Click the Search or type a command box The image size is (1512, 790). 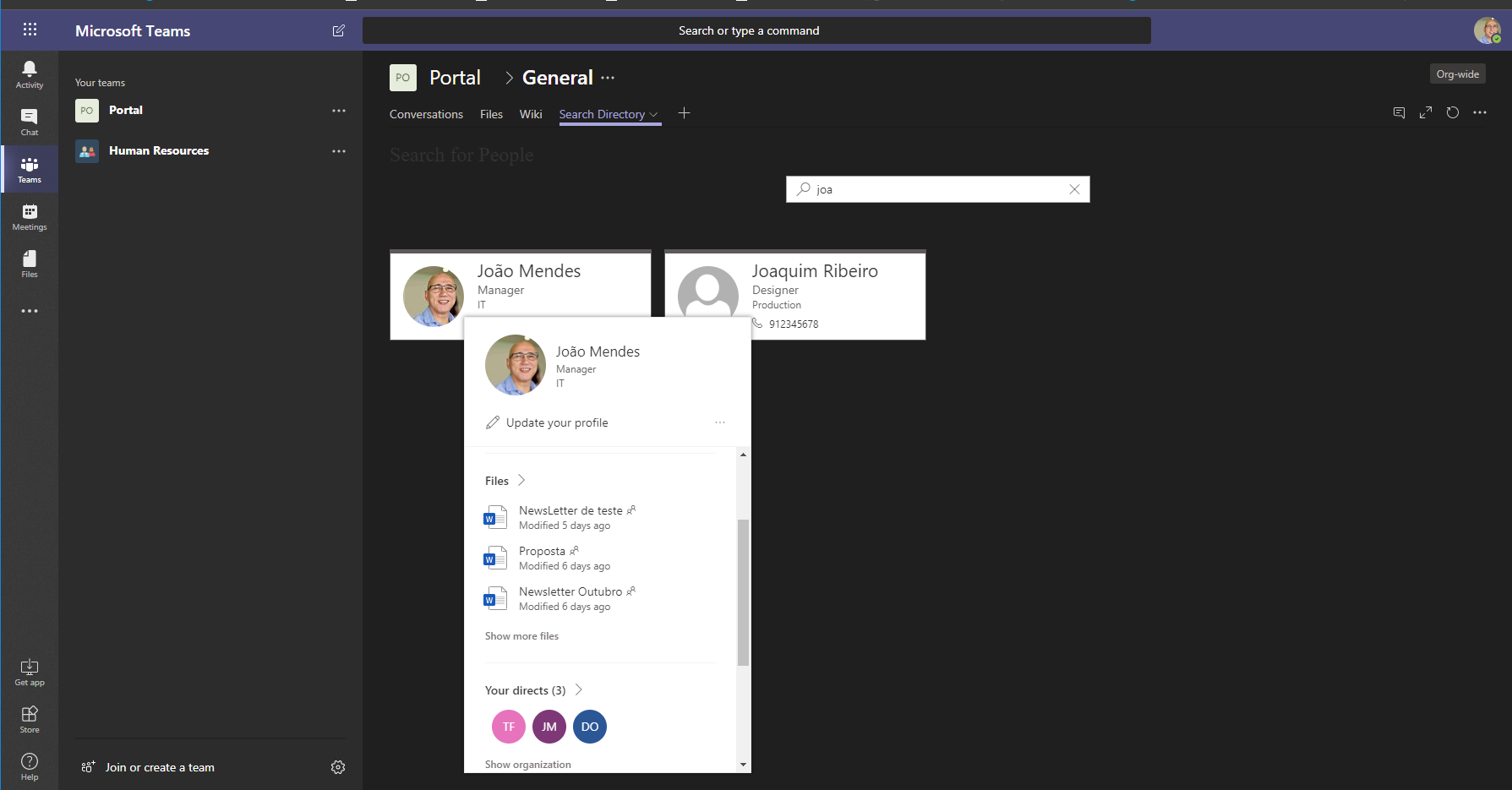[756, 30]
